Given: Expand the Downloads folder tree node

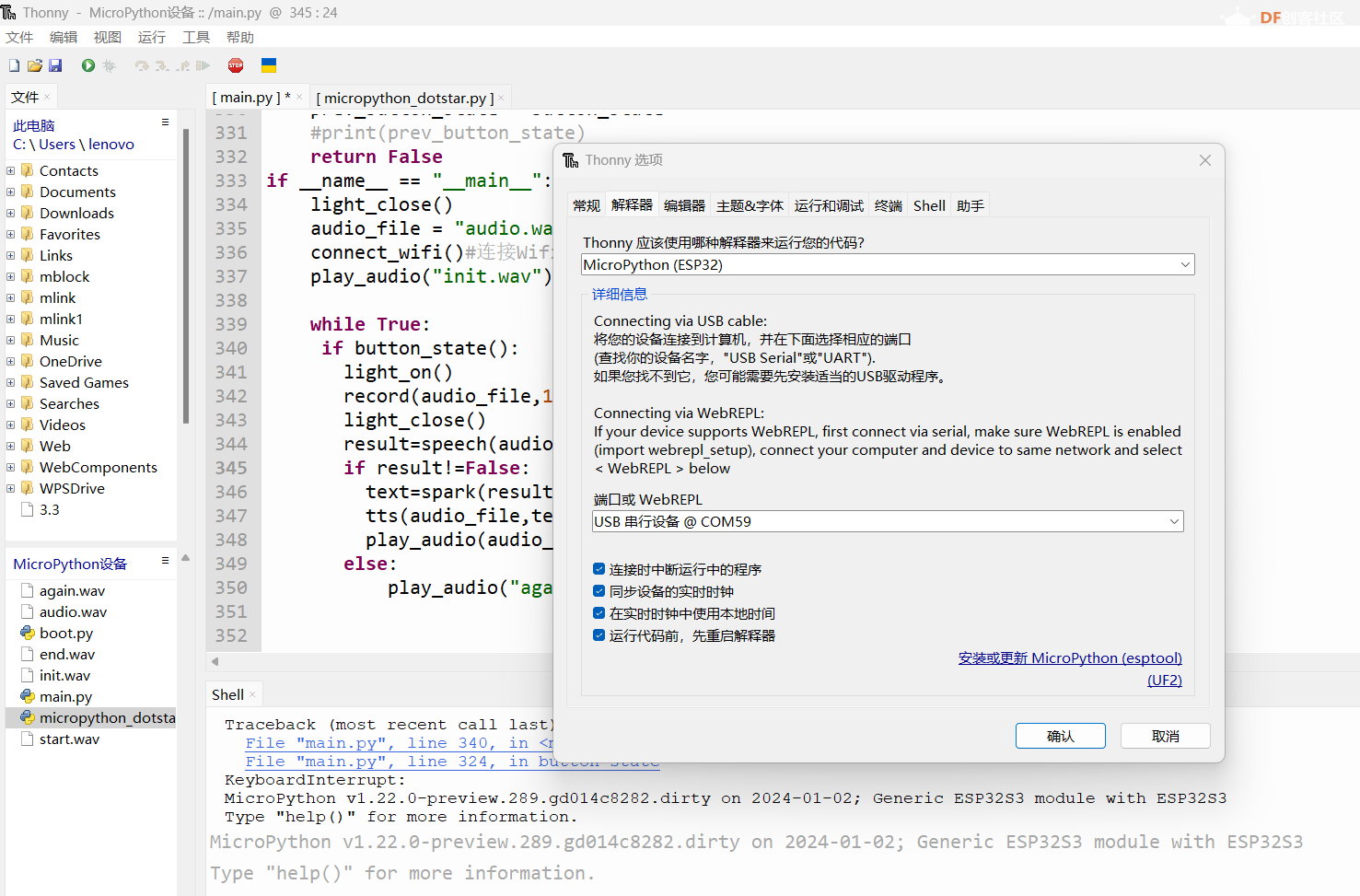Looking at the screenshot, I should coord(11,213).
